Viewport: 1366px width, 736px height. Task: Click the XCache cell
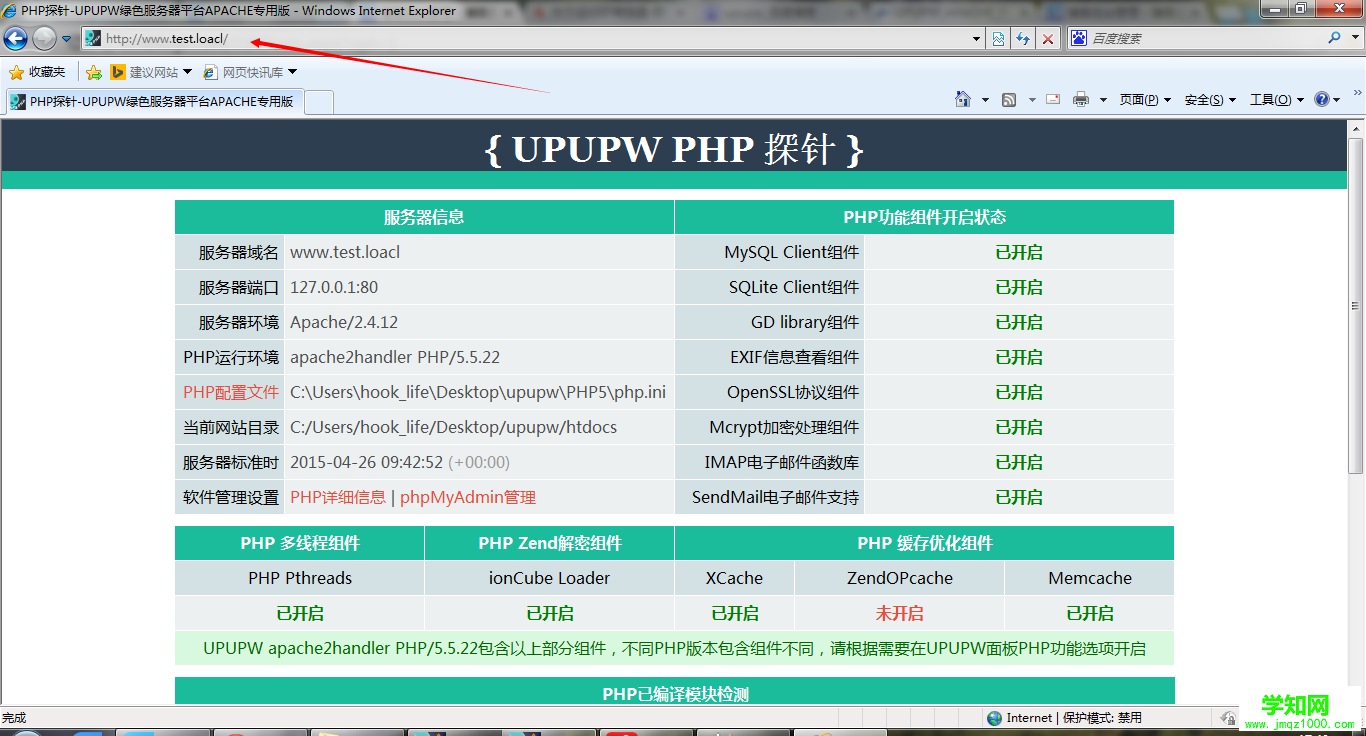tap(734, 578)
